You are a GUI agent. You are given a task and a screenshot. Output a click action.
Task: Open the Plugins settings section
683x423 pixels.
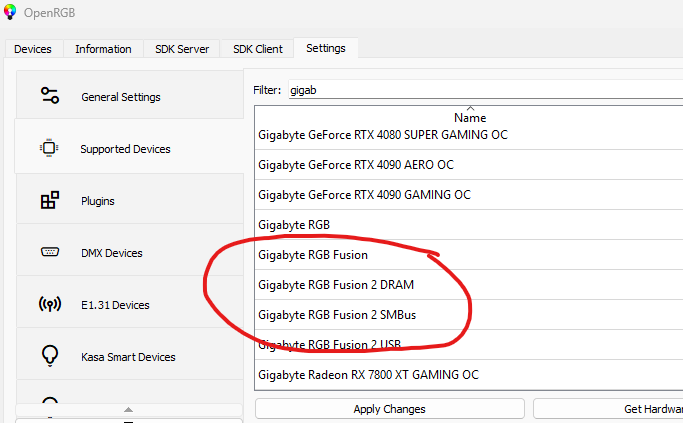(x=129, y=199)
